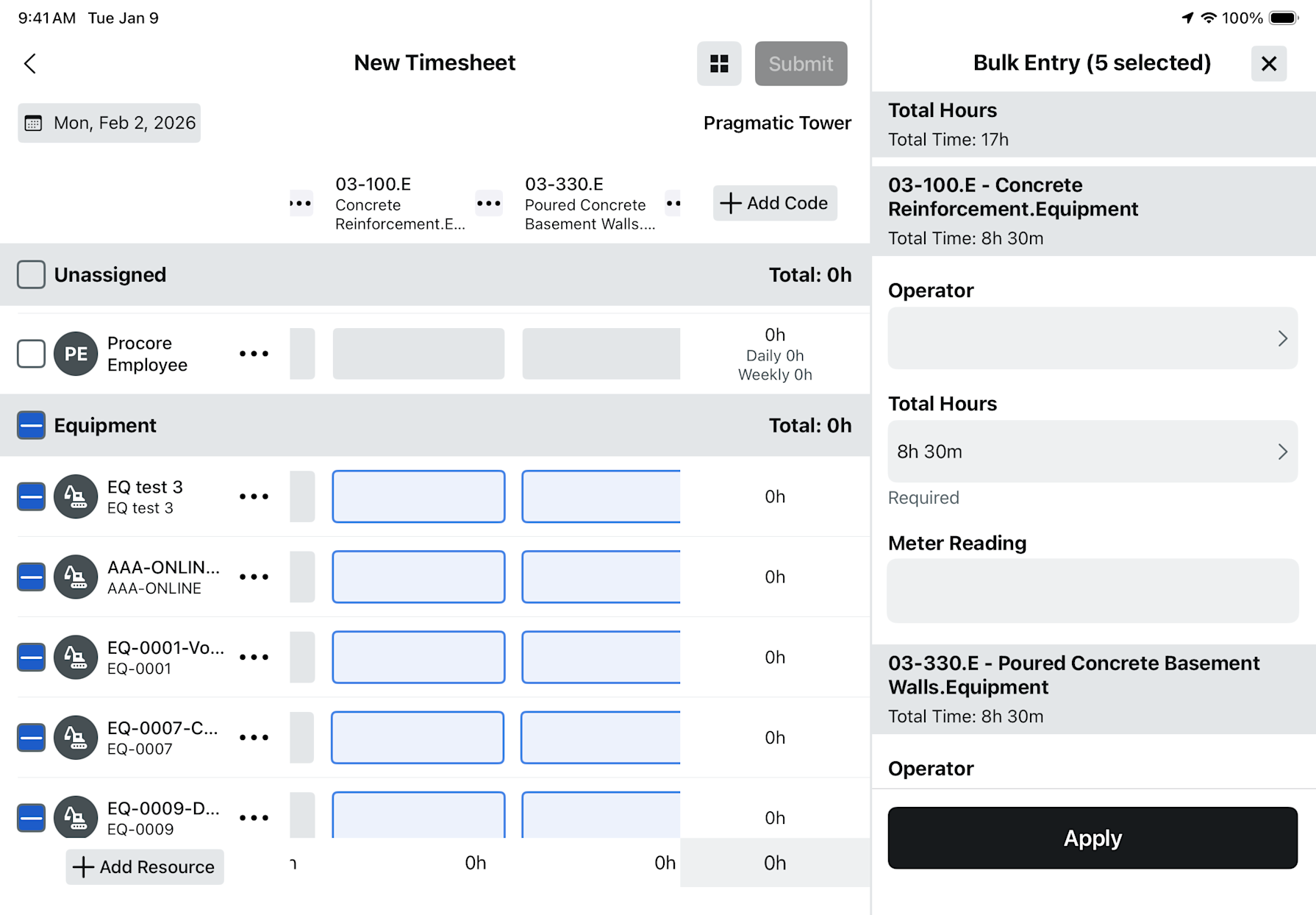The height and width of the screenshot is (915, 1316).
Task: Deselect the Equipment group checkbox
Action: point(31,425)
